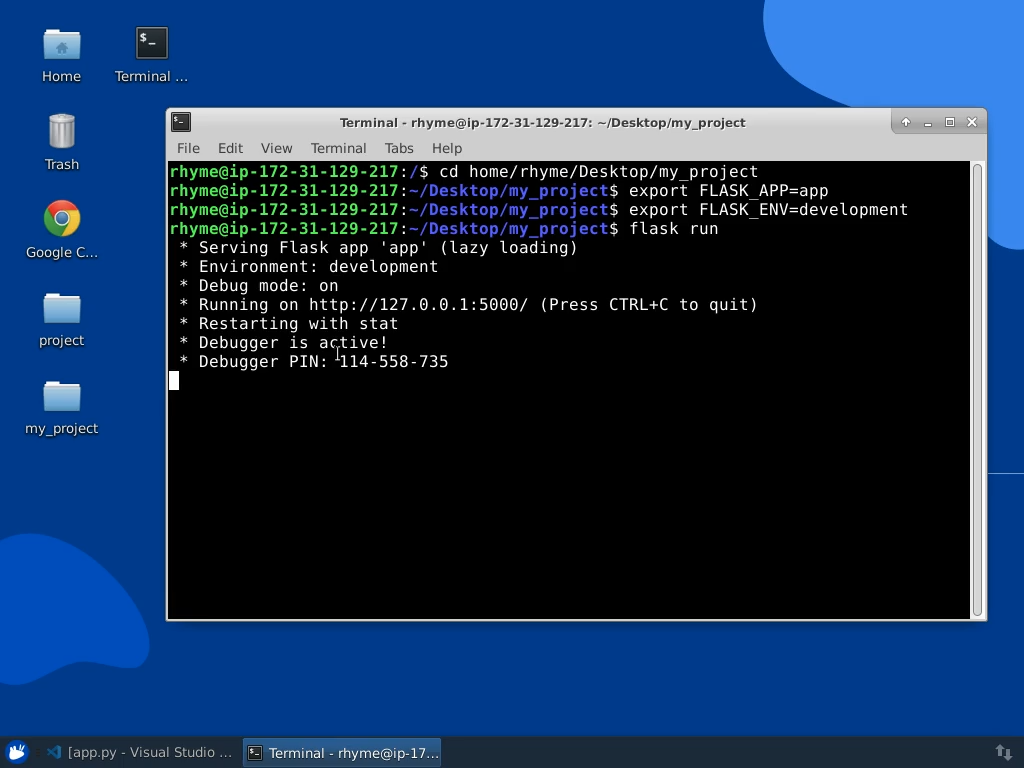The height and width of the screenshot is (768, 1024).
Task: Click the terminal vertical scrollbar
Action: click(978, 390)
